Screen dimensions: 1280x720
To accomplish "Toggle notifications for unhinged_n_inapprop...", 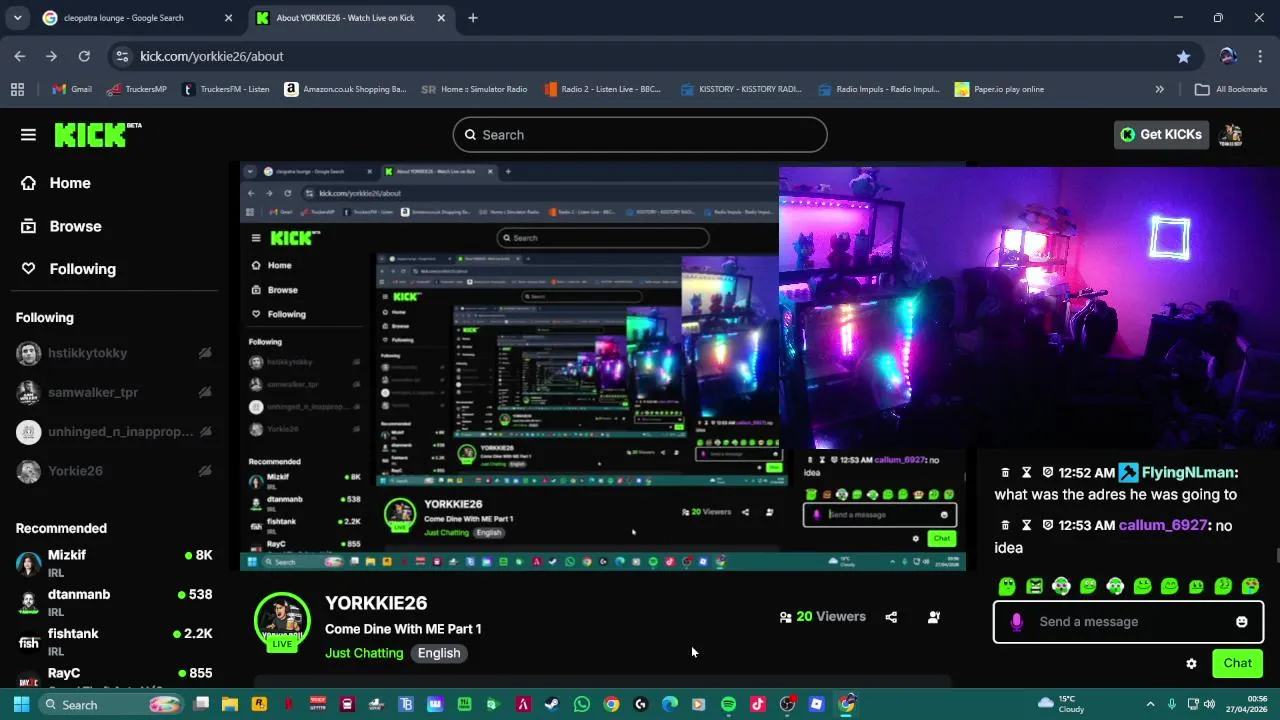I will pyautogui.click(x=205, y=432).
